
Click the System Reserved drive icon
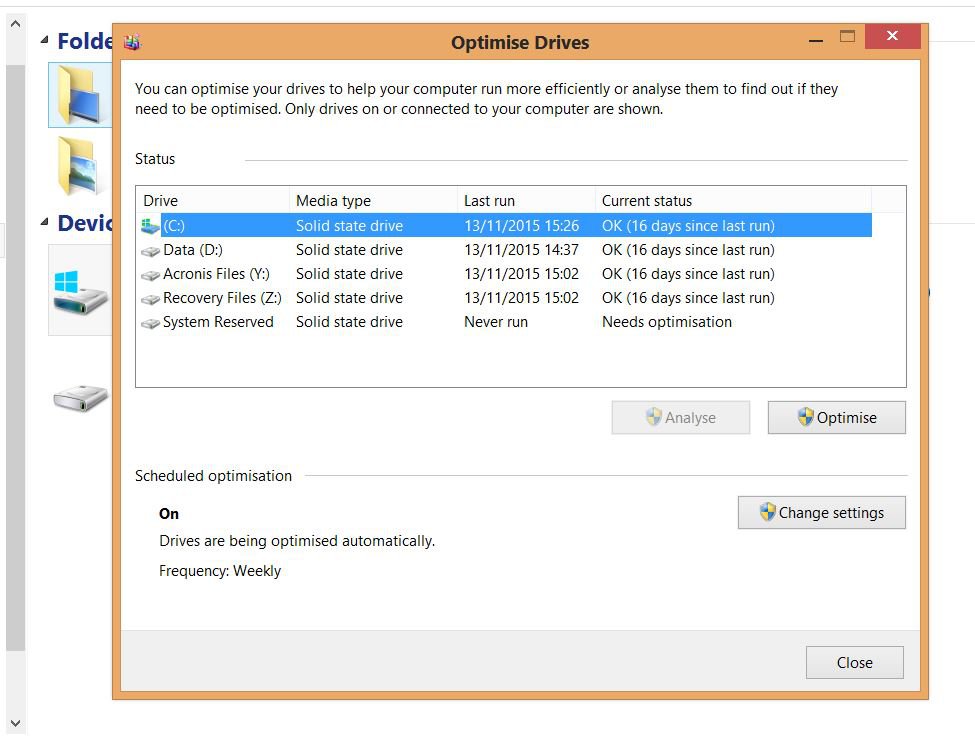coord(150,323)
